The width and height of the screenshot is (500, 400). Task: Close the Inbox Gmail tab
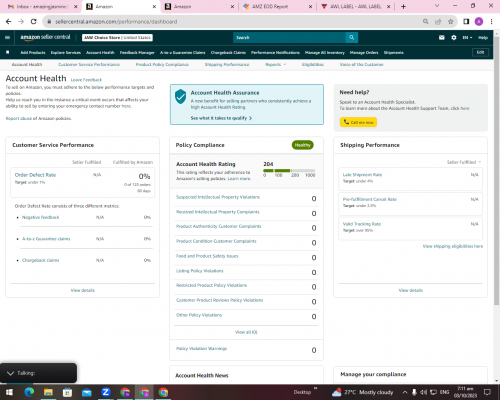click(x=76, y=7)
